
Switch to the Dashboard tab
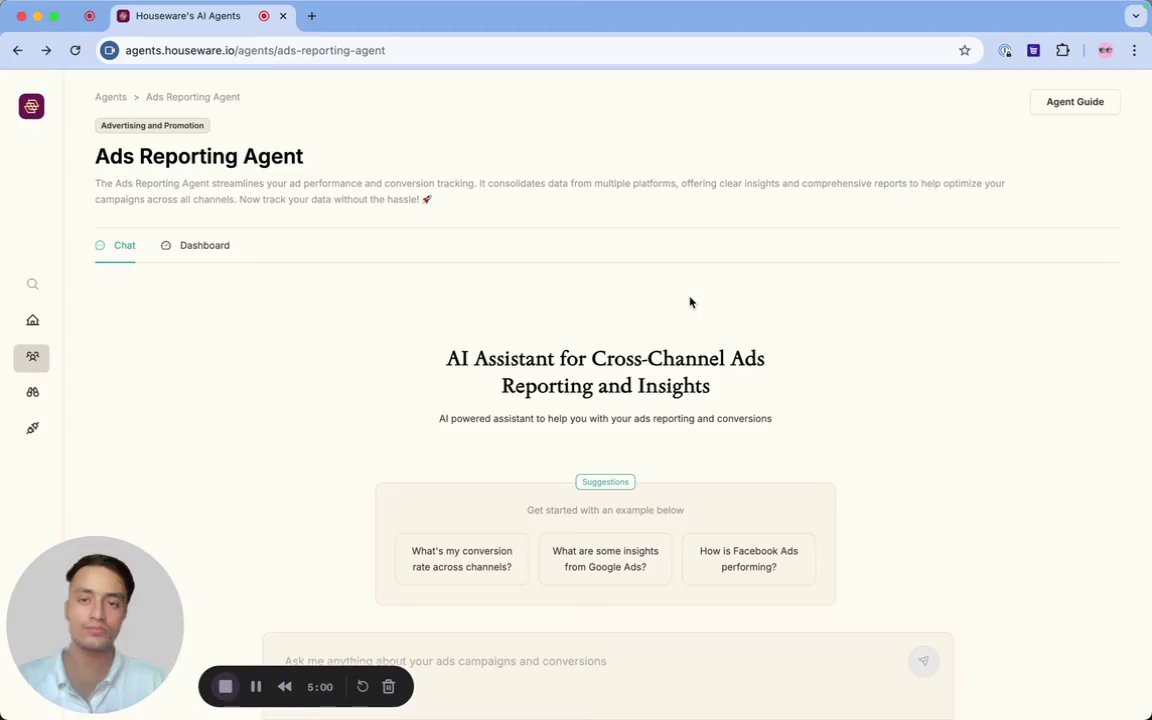click(195, 245)
